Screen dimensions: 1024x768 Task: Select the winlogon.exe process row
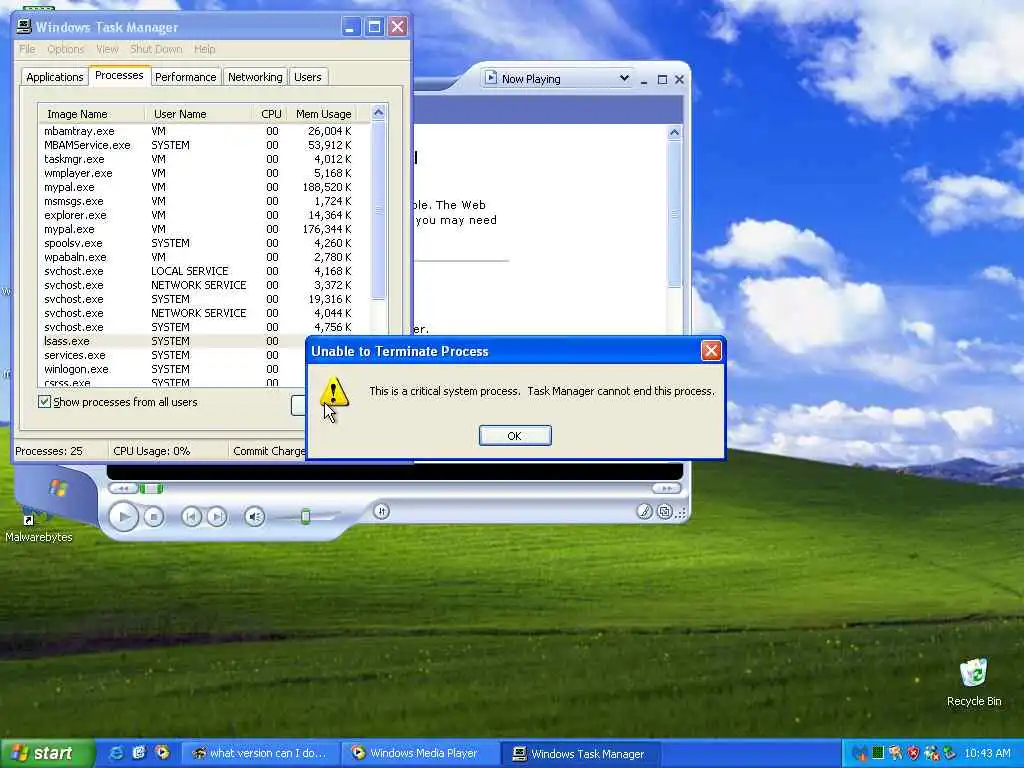point(173,369)
